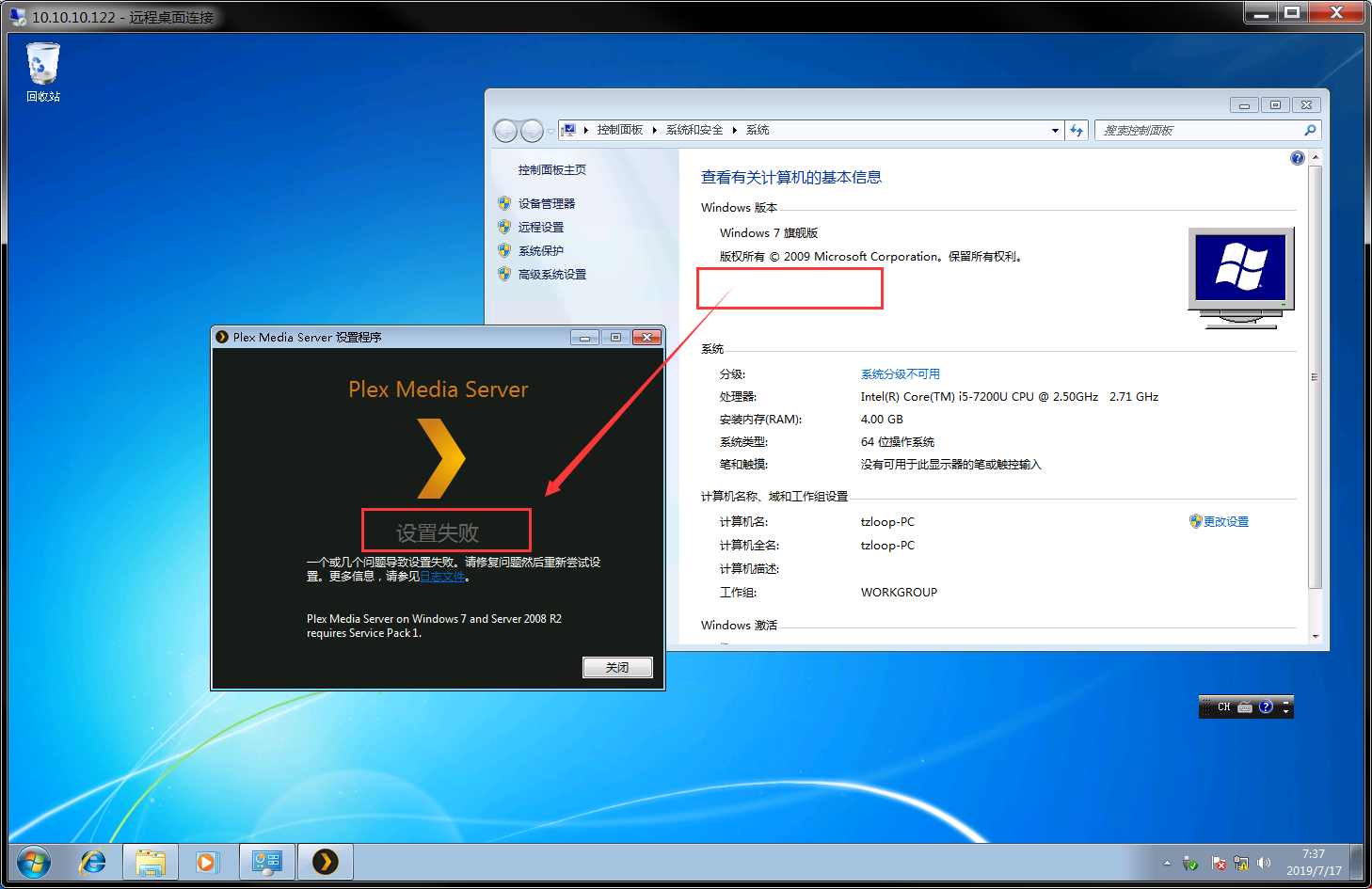Select 系统和安全 breadcrumb in the address bar
1372x889 pixels.
click(x=694, y=130)
